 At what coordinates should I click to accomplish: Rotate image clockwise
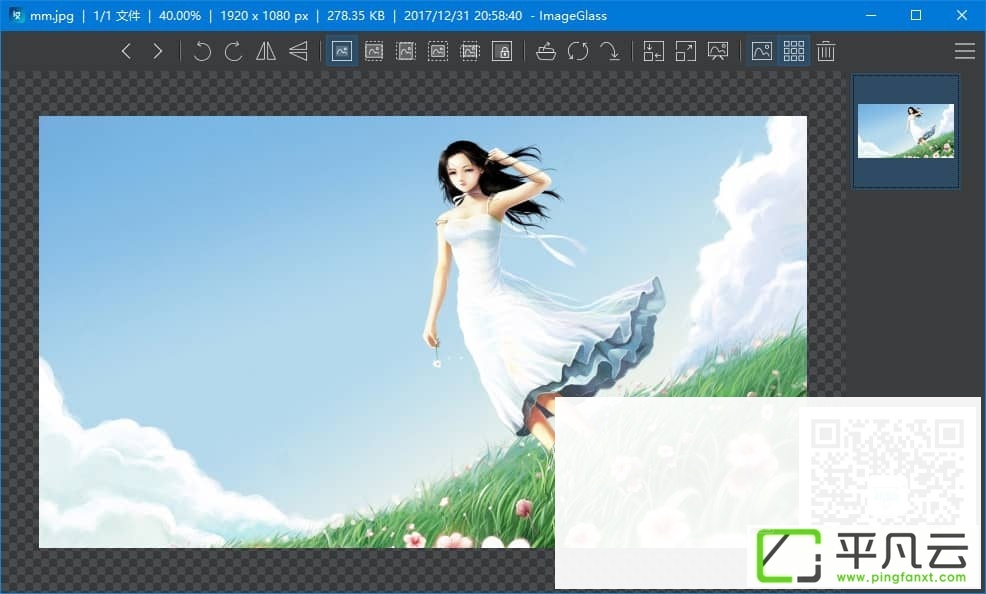pos(233,51)
